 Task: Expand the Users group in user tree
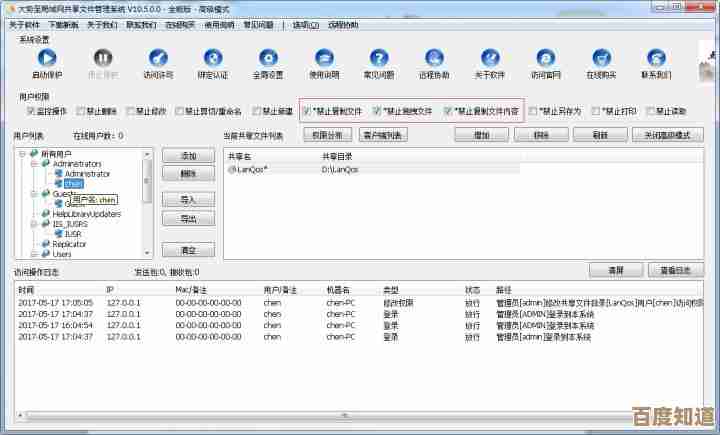click(33, 254)
